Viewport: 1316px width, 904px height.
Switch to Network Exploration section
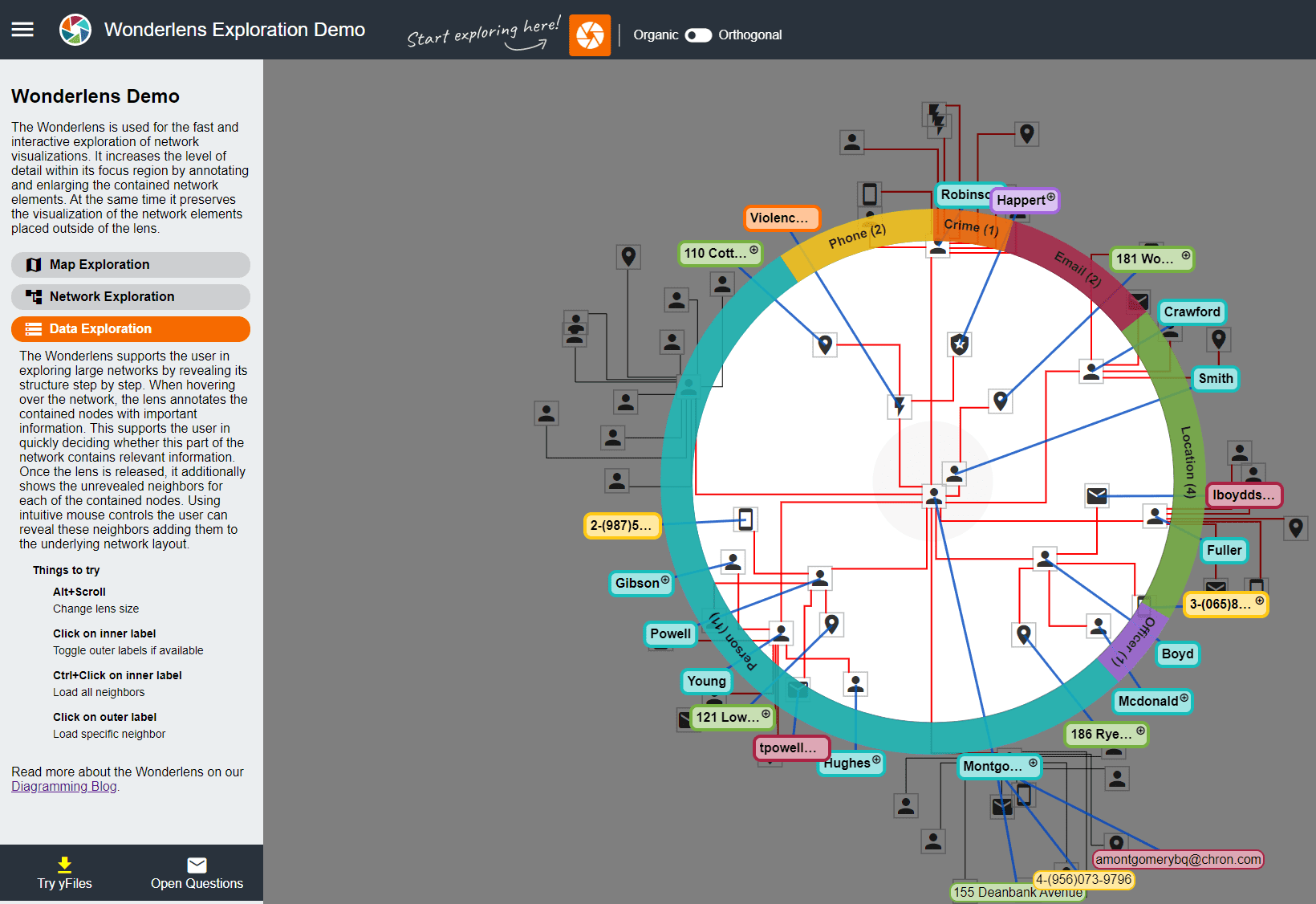point(130,296)
